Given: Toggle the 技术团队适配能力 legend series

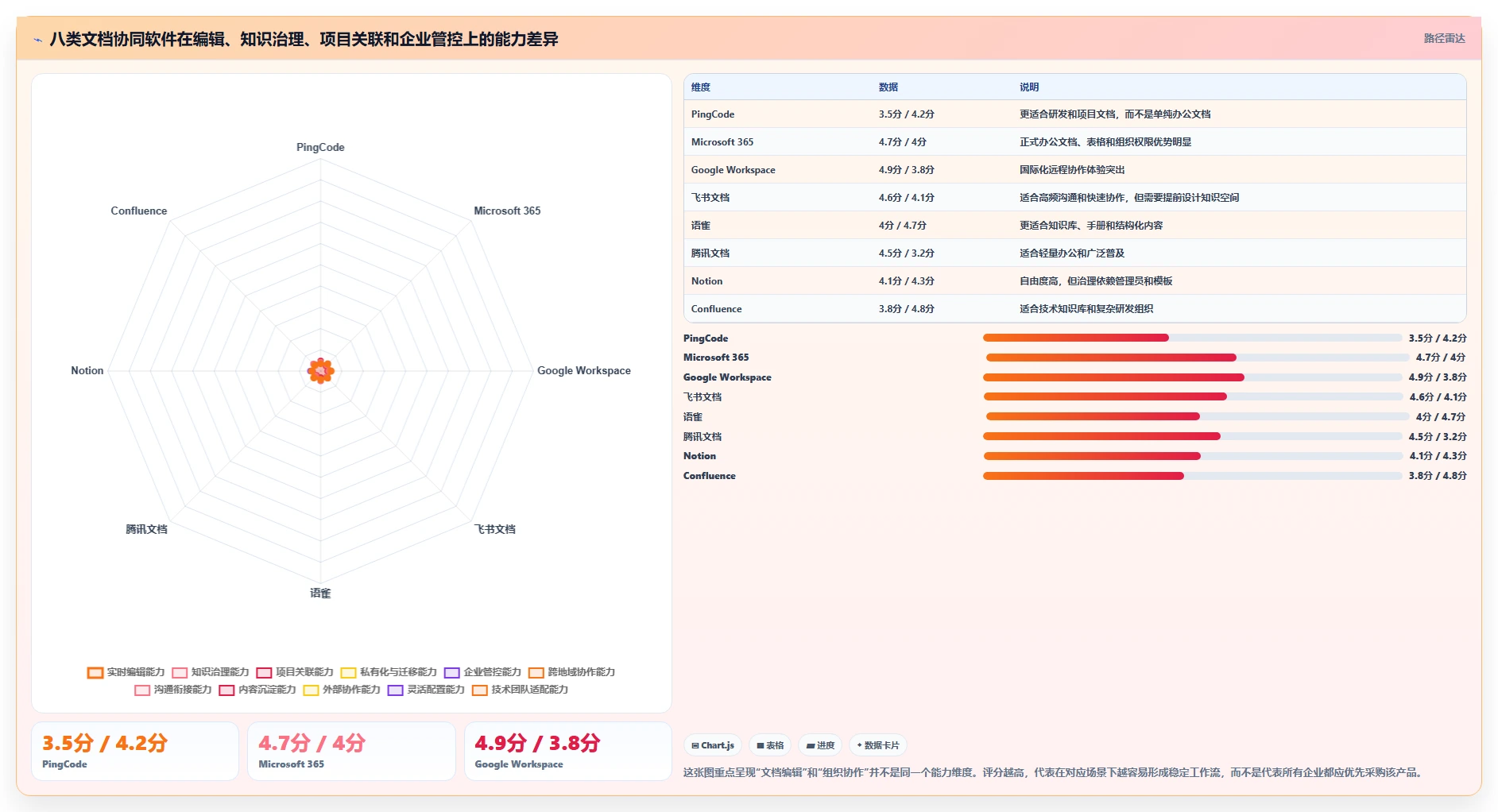Looking at the screenshot, I should [x=520, y=690].
